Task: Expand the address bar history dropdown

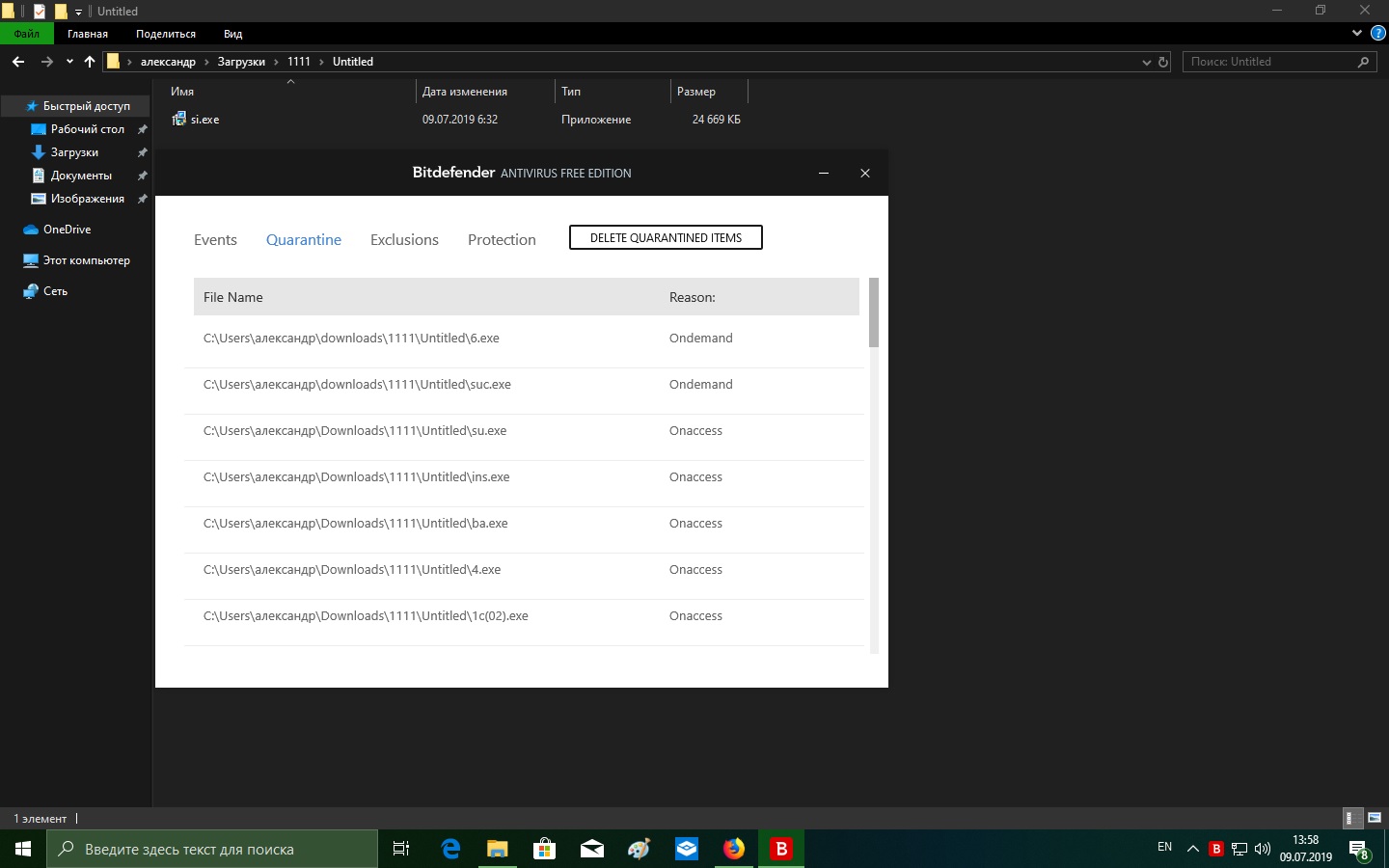Action: tap(1146, 62)
